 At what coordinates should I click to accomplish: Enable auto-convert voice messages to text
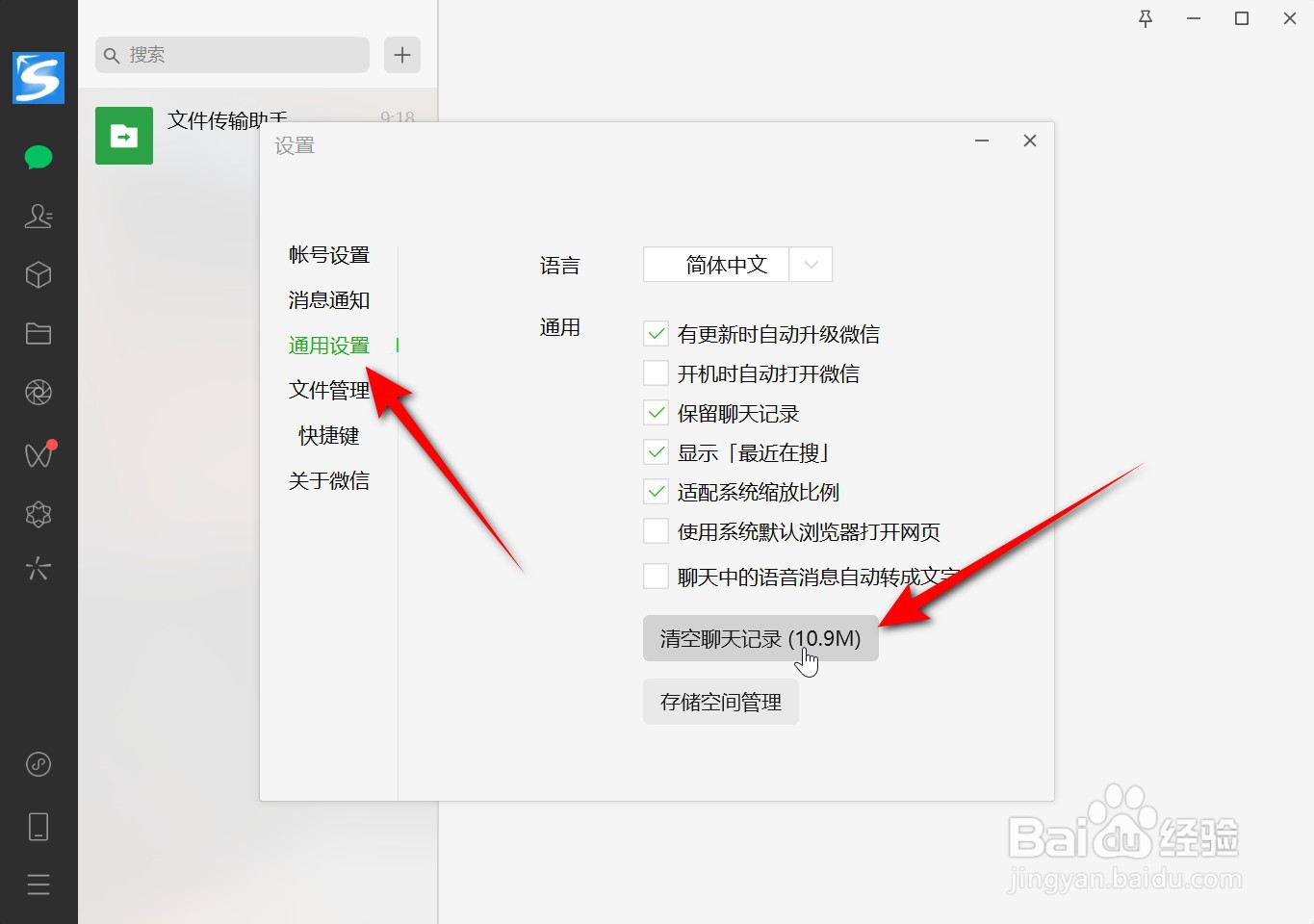point(656,577)
